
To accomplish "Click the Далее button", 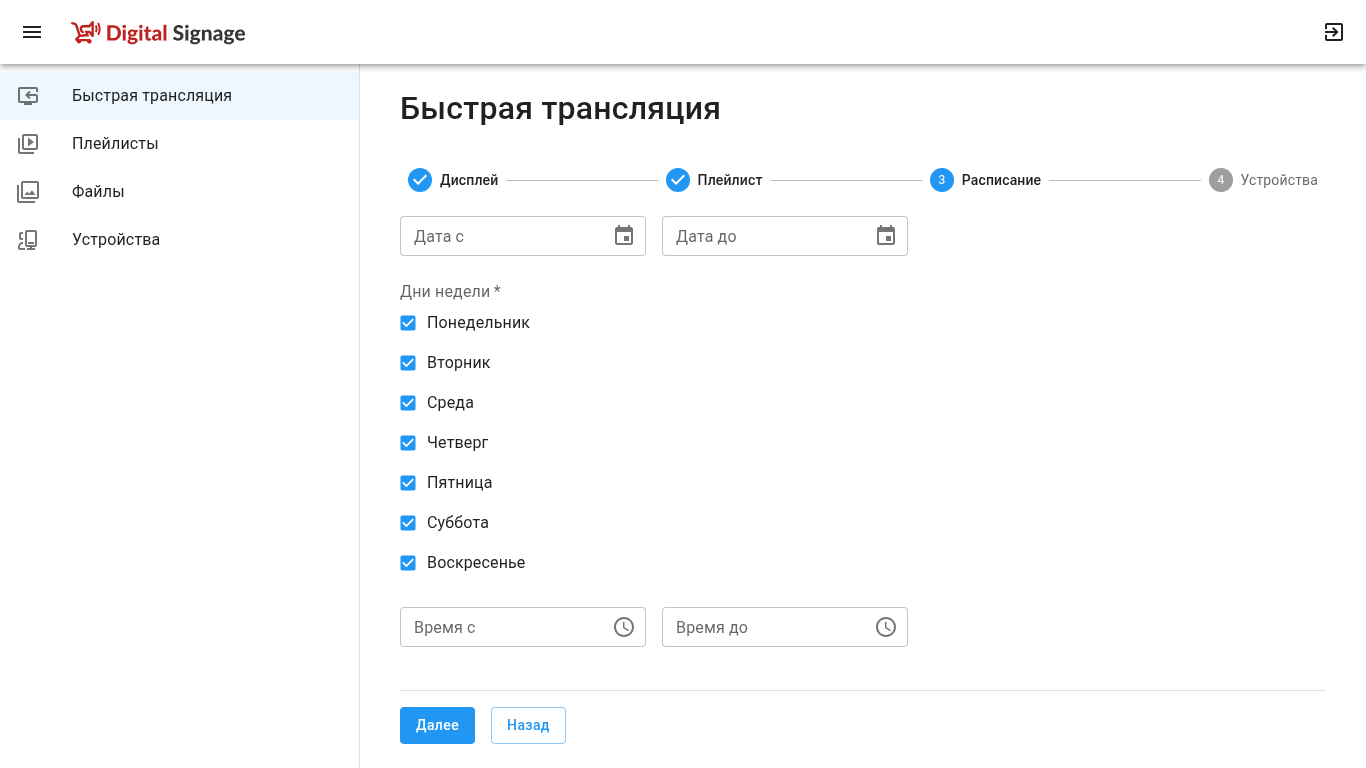I will (x=437, y=725).
